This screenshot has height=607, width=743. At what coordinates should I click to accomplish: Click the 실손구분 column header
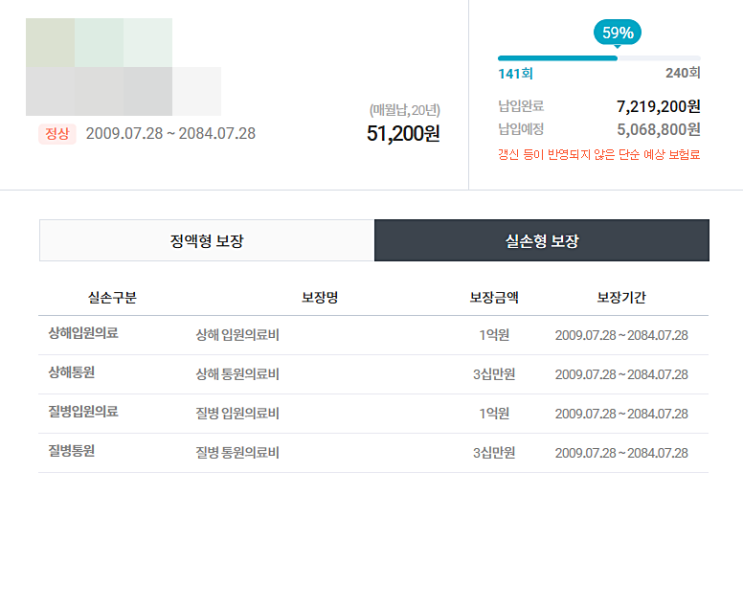pyautogui.click(x=112, y=298)
